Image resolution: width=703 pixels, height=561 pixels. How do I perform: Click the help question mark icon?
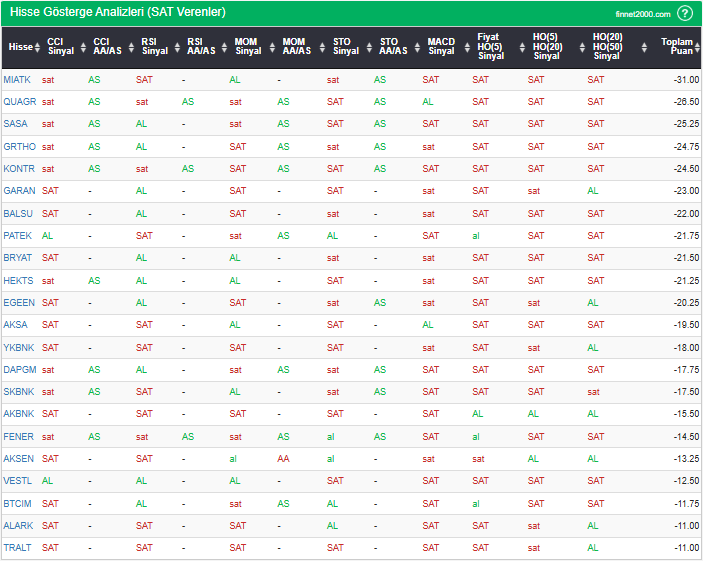[x=685, y=13]
